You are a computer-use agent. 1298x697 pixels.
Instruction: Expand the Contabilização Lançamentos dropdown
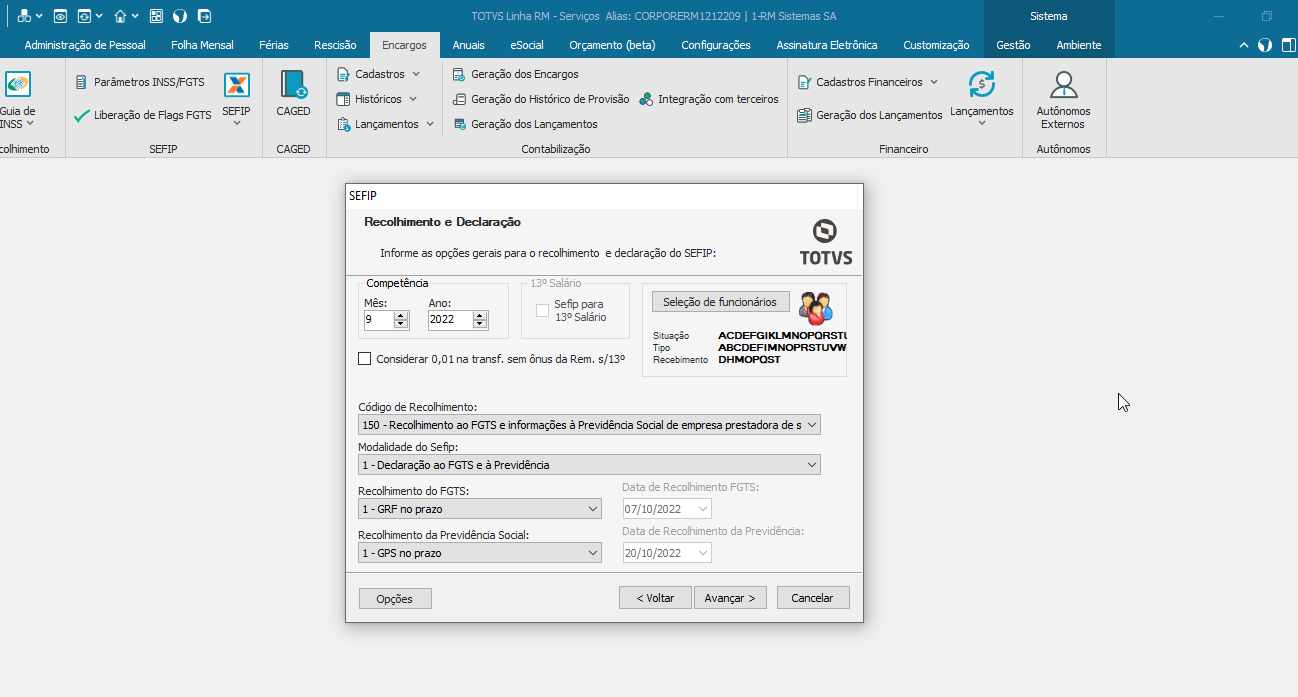(x=430, y=124)
